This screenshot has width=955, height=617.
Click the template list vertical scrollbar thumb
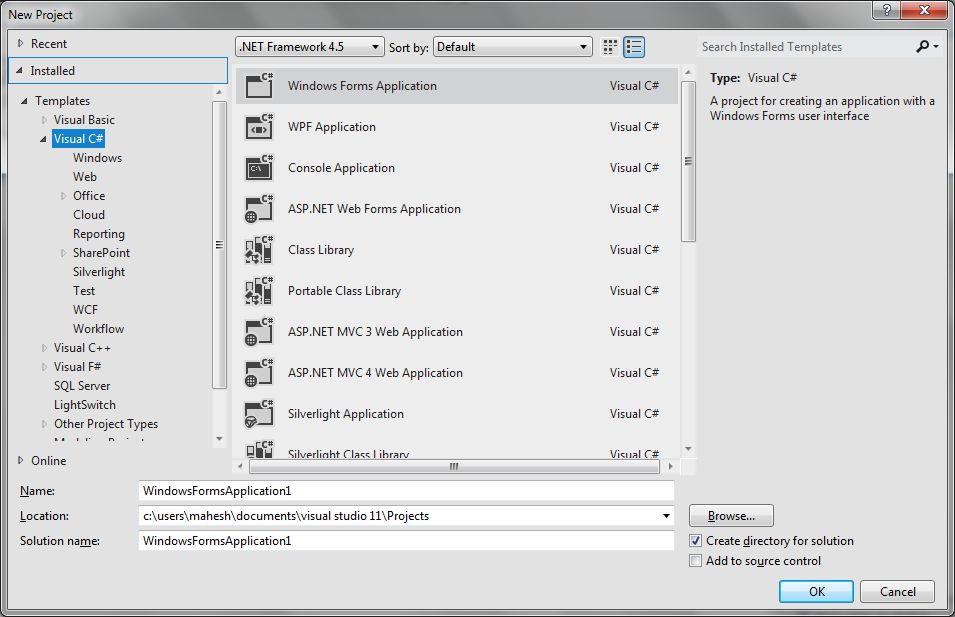(x=688, y=161)
